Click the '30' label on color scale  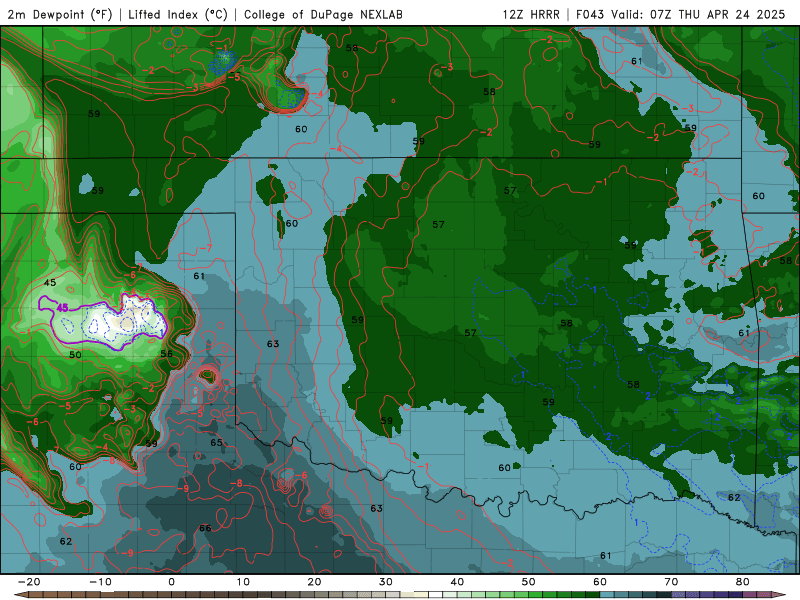coord(386,582)
